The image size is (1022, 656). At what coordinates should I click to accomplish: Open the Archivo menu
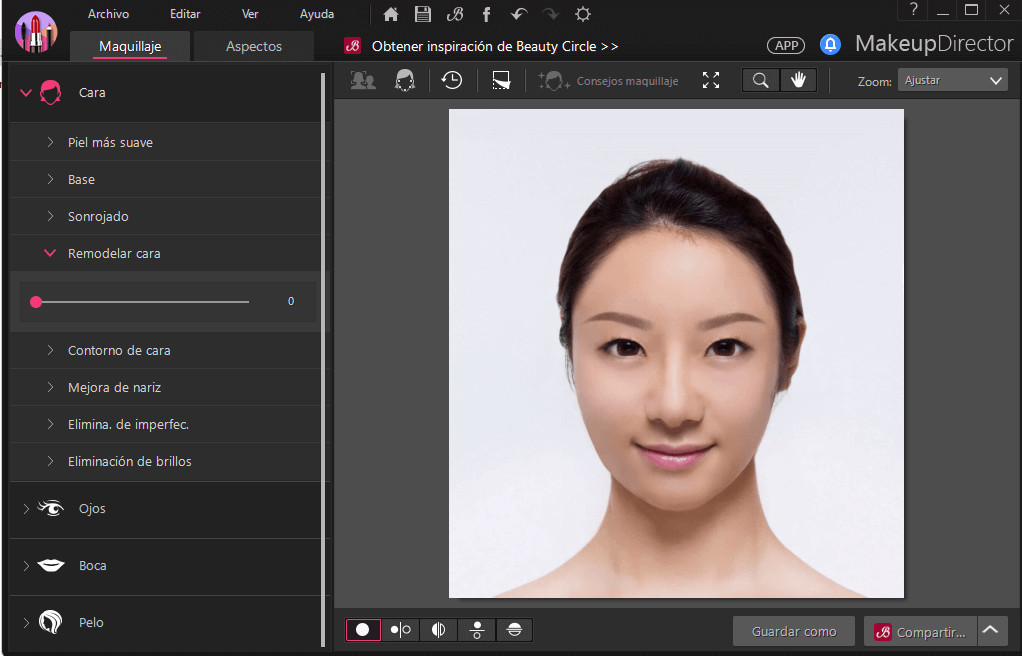click(x=108, y=14)
